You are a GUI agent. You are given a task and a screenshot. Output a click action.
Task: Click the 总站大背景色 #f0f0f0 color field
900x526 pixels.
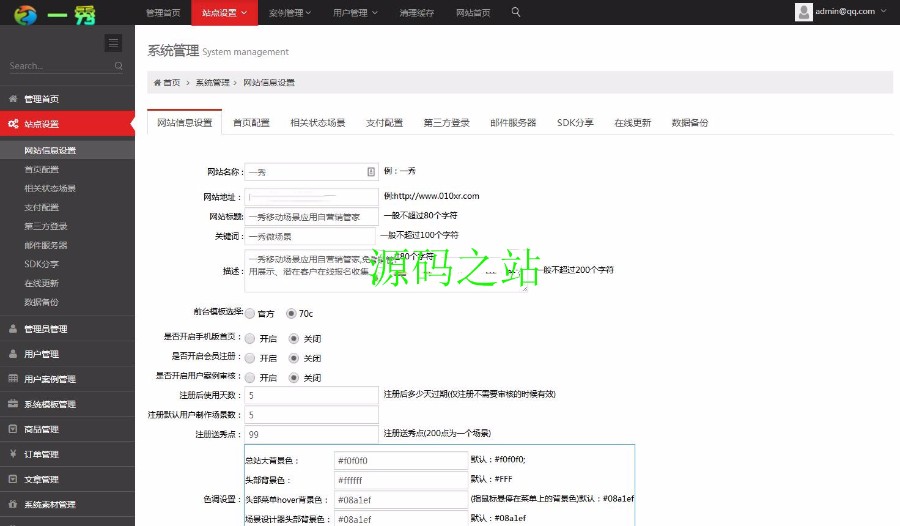[x=401, y=461]
